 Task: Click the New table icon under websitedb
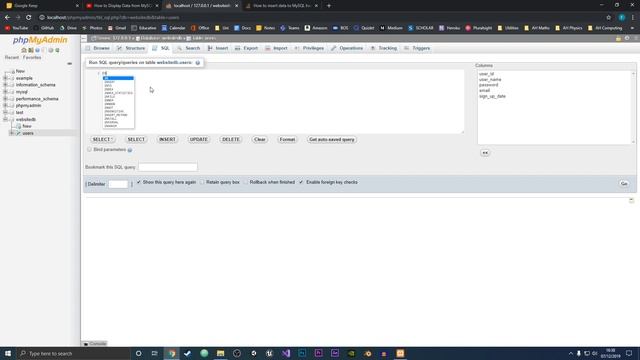pos(19,126)
